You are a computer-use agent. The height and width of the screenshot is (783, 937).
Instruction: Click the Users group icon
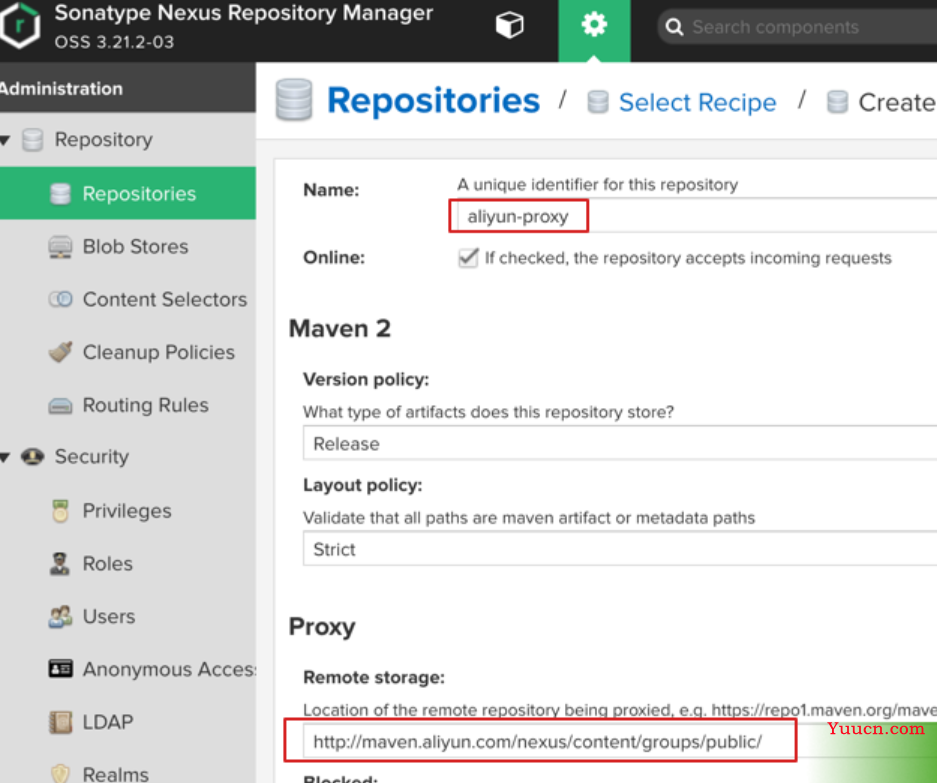tap(60, 617)
